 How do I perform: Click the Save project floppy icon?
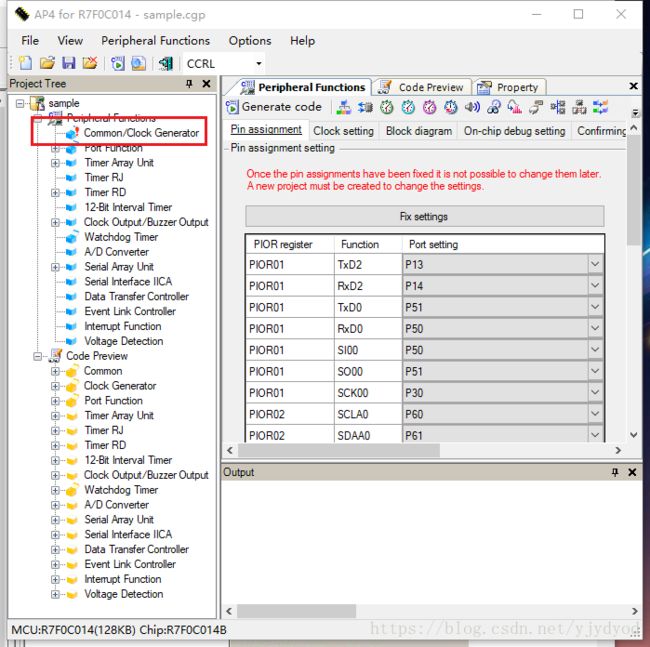68,63
